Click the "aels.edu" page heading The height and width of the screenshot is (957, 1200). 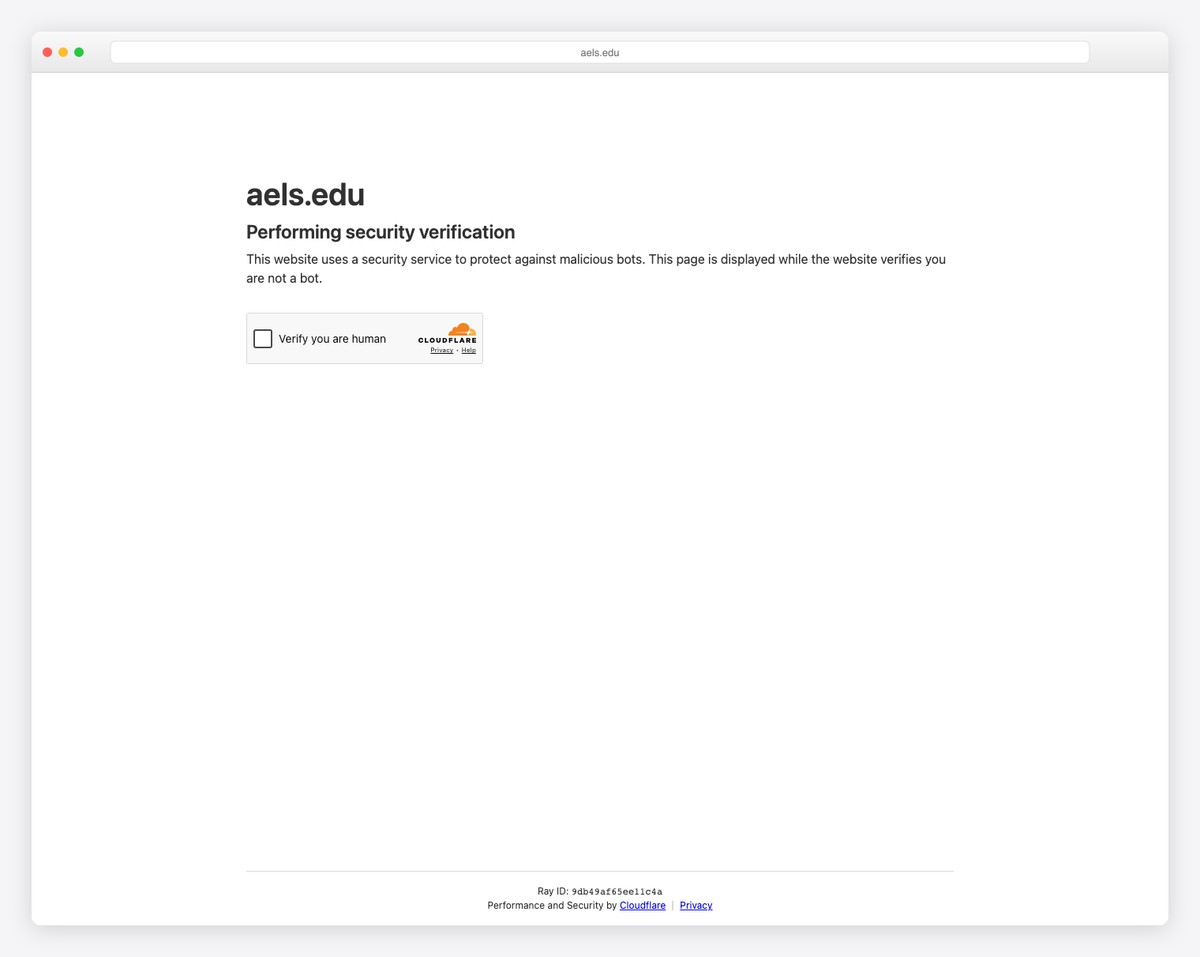(x=305, y=195)
